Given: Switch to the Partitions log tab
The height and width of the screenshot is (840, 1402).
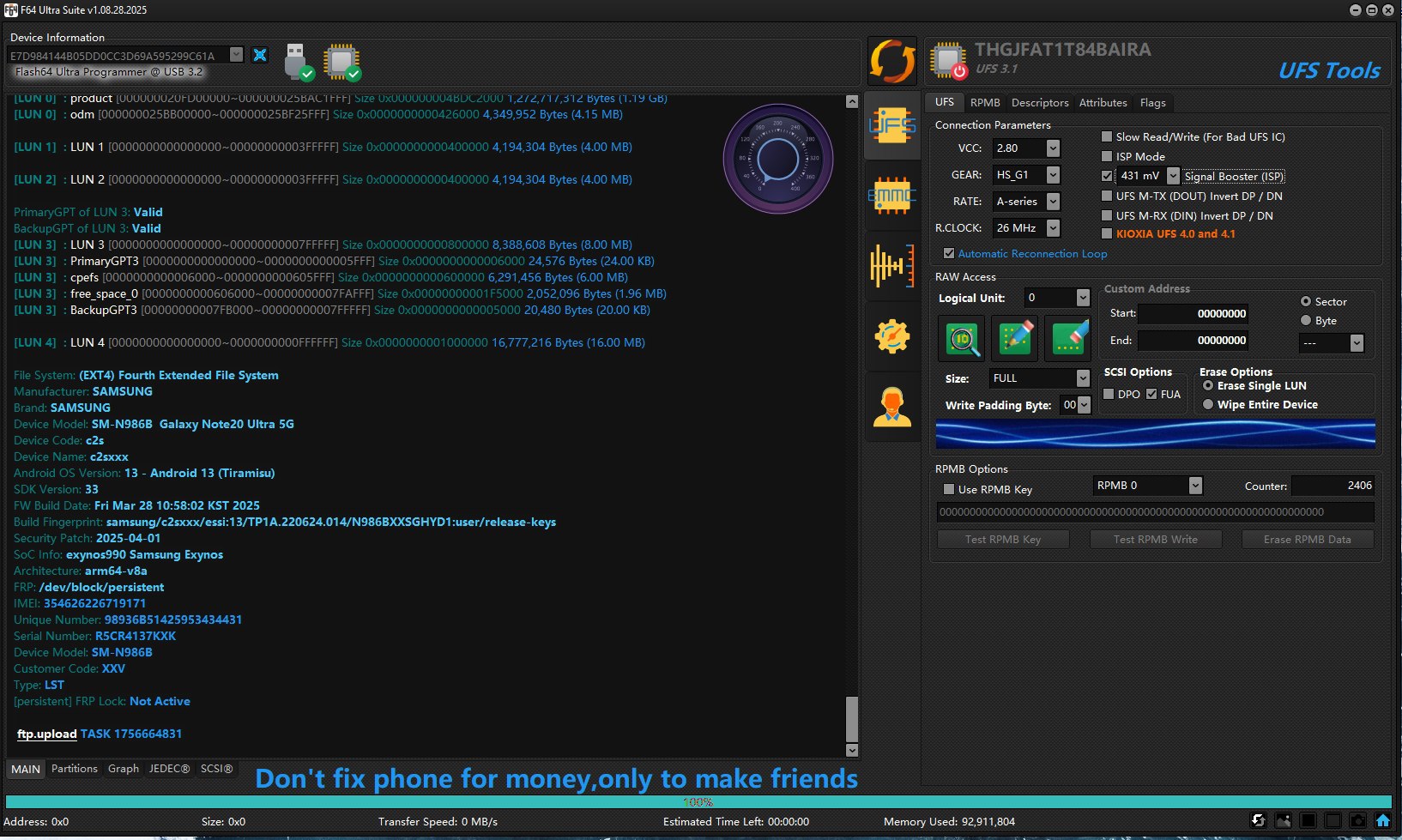Looking at the screenshot, I should tap(75, 769).
